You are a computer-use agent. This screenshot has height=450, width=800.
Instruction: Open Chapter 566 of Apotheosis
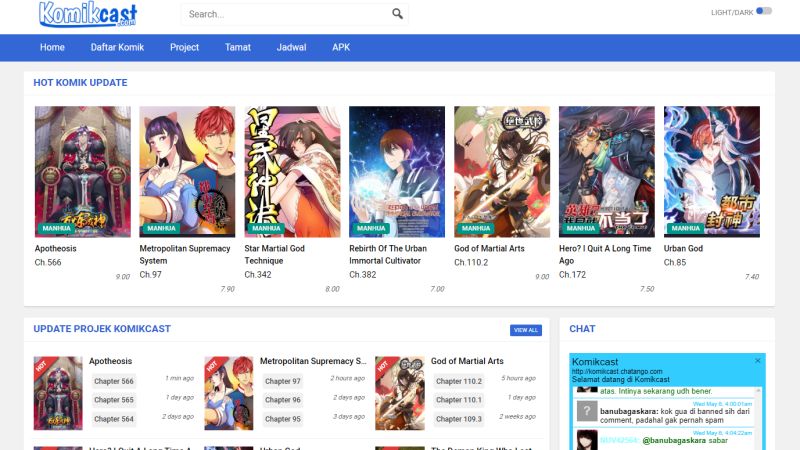(x=114, y=381)
